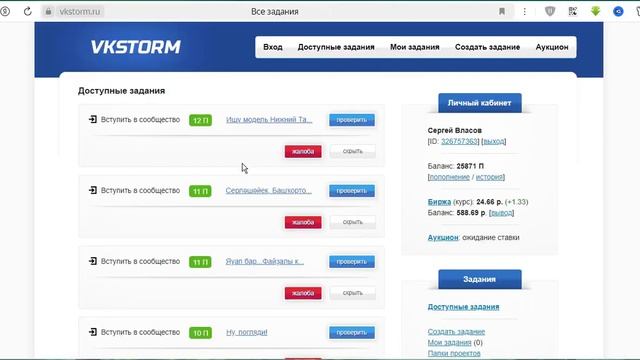Viewport: 640px width, 360px height.
Task: Open the Ну, погляди! link
Action: (x=247, y=332)
